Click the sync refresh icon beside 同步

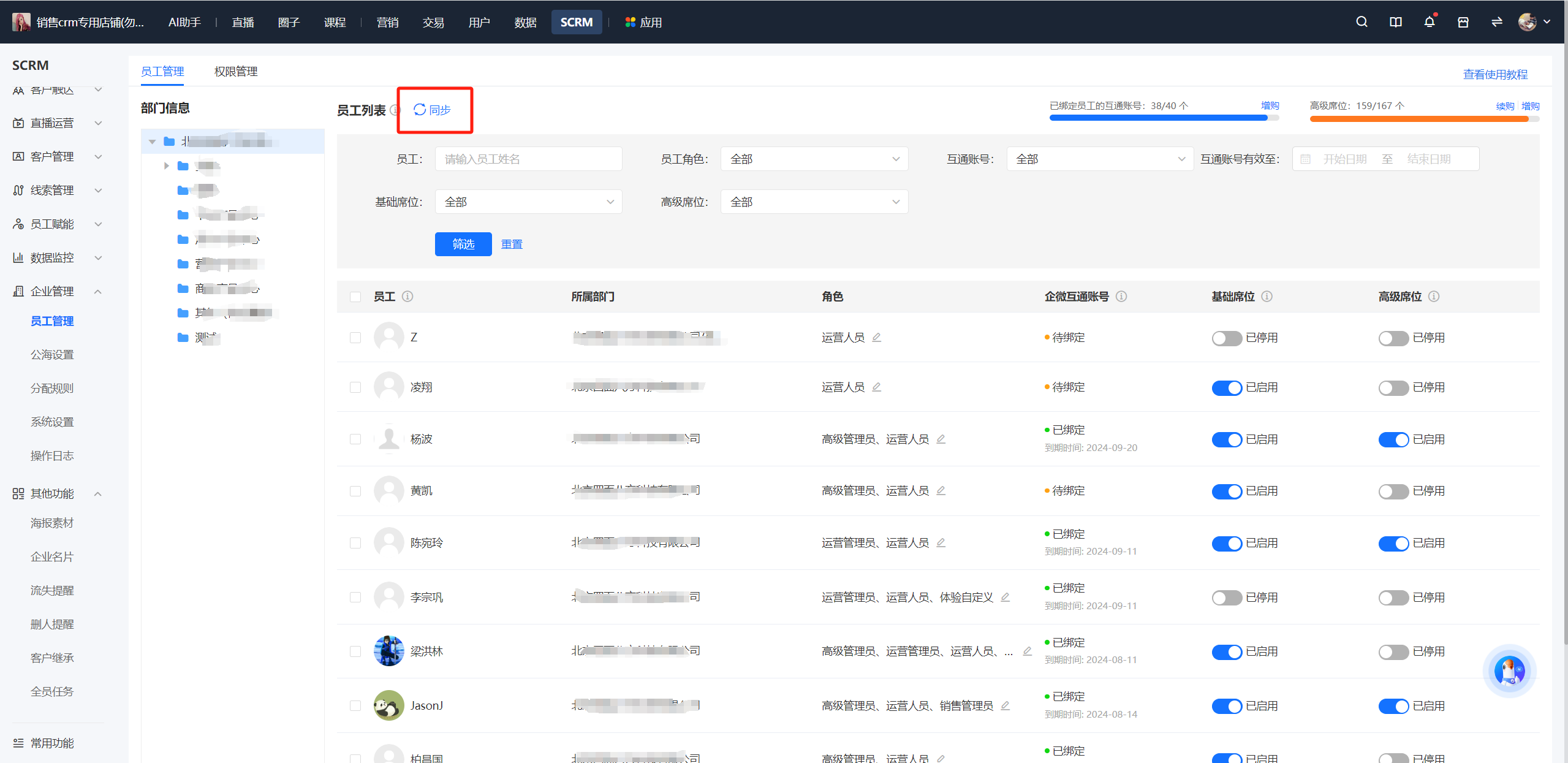tap(420, 110)
